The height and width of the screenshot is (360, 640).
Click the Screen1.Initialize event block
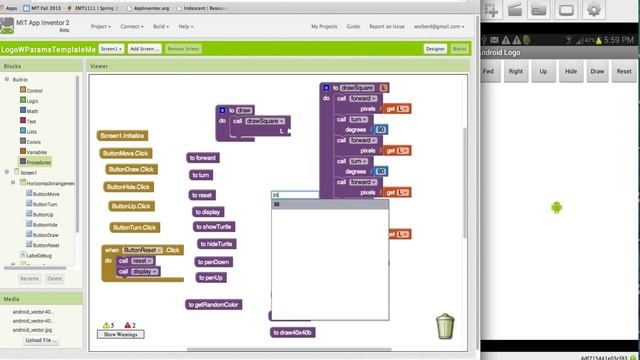pos(122,136)
